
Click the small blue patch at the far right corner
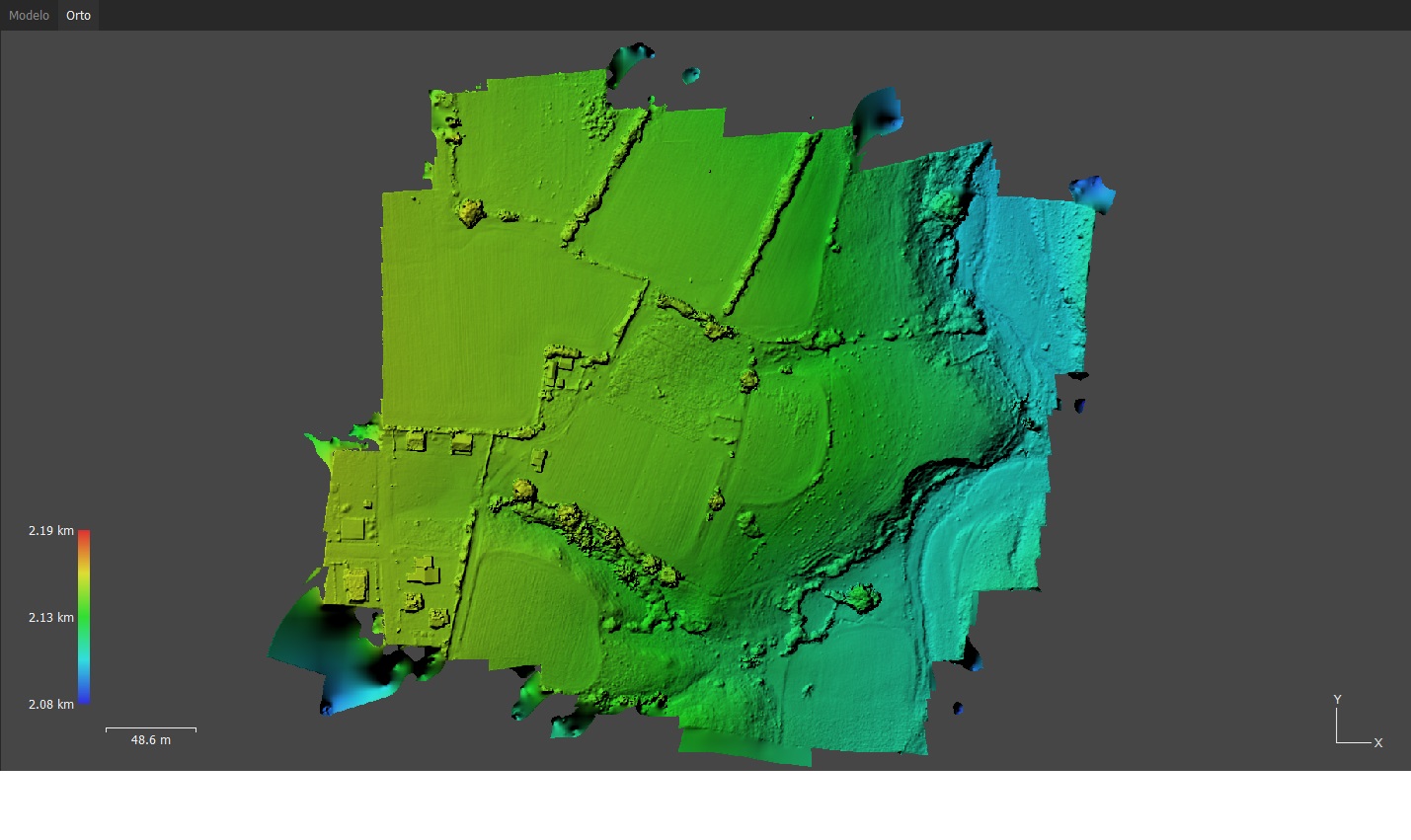tap(1094, 192)
